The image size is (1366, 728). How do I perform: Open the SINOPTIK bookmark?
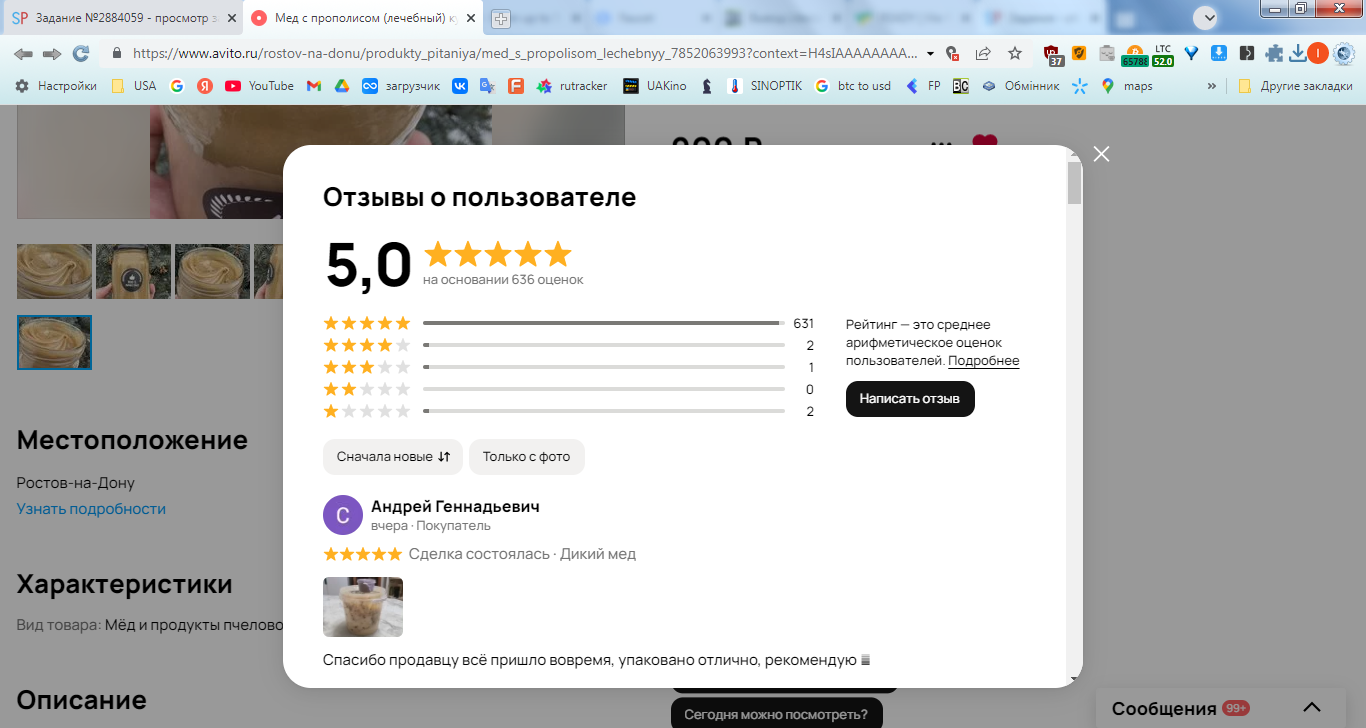(765, 86)
